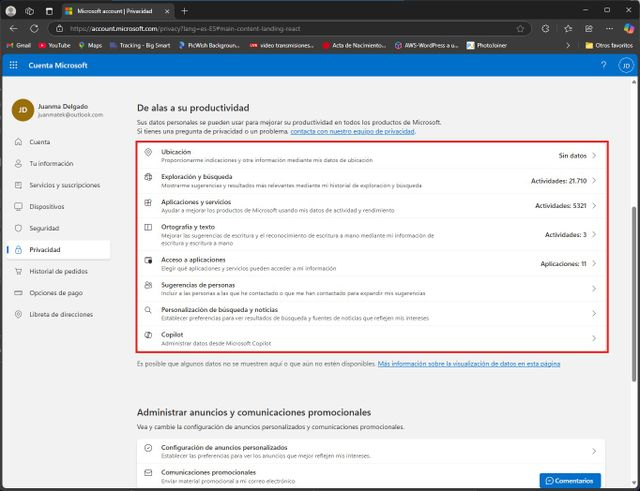Open a new browser tab with plus icon
Image resolution: width=640 pixels, height=491 pixels.
pyautogui.click(x=184, y=10)
